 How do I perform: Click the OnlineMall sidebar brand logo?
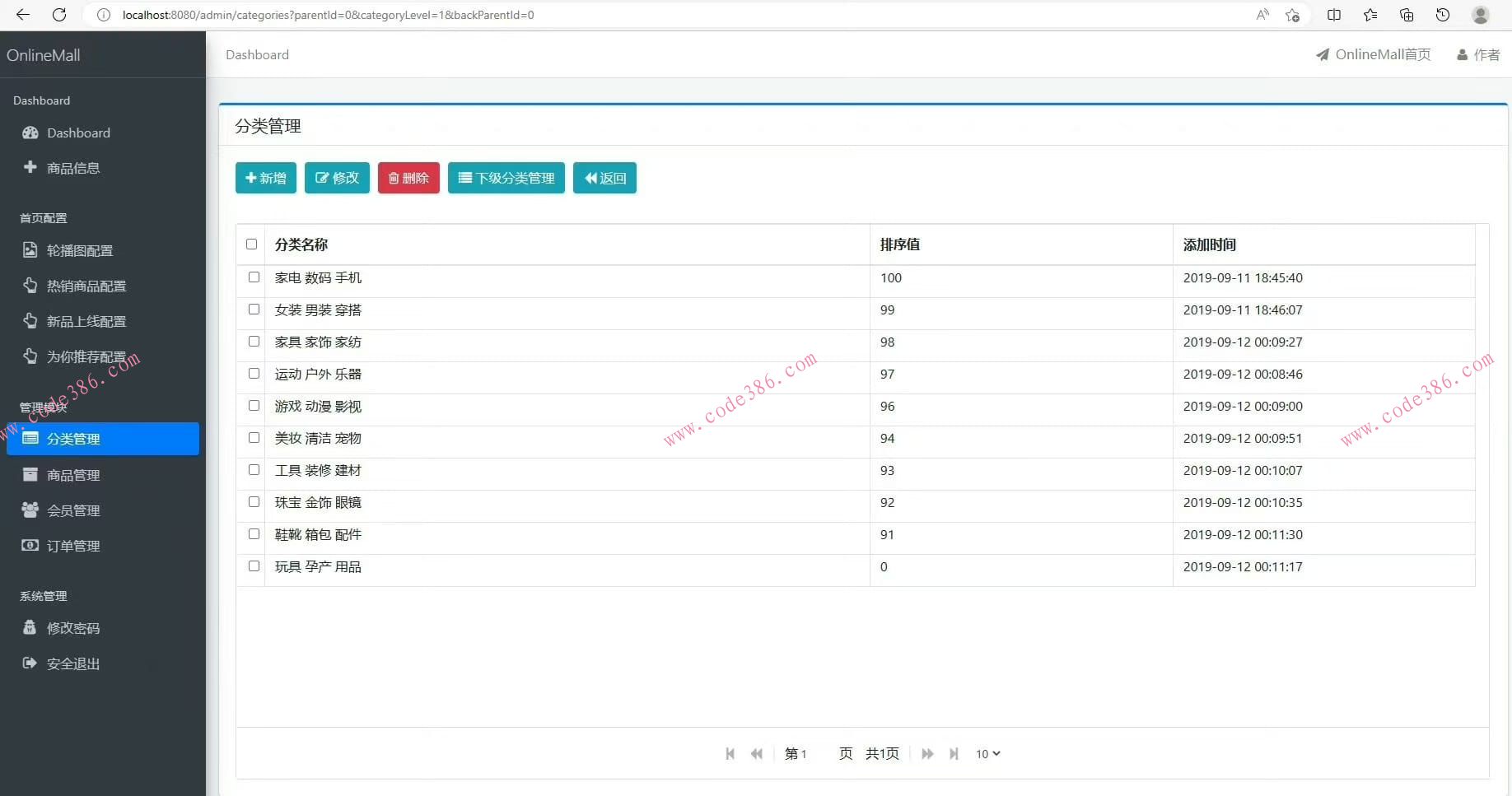click(x=44, y=55)
